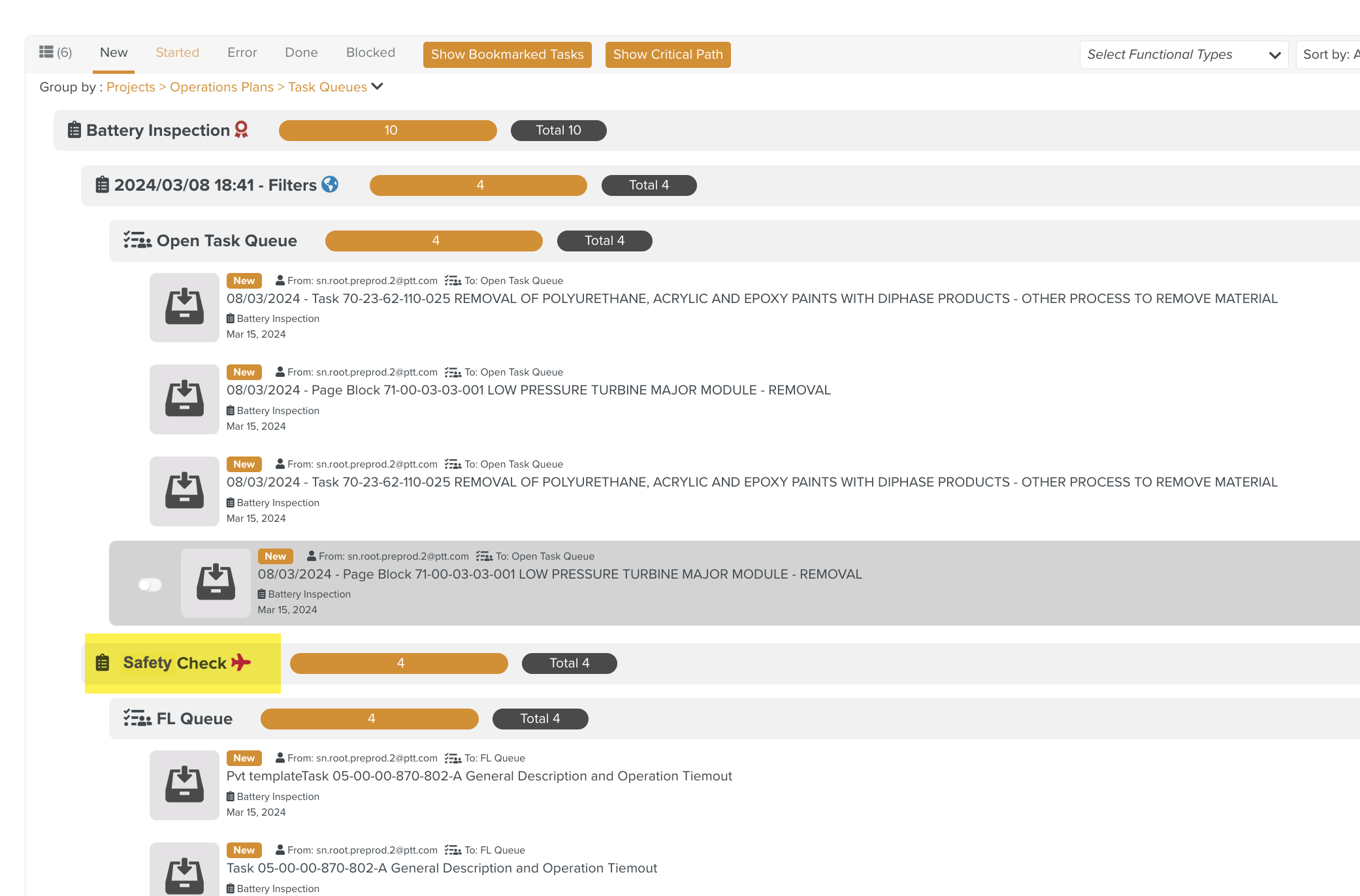Open the Select Functional Types dropdown
Image resolution: width=1360 pixels, height=896 pixels.
[1183, 54]
